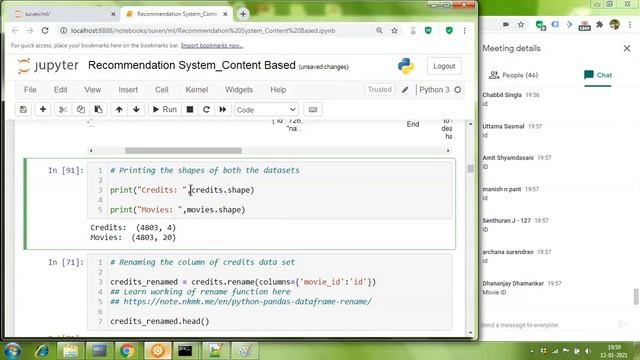Open the Cell menu
This screenshot has height=360, width=640.
(x=162, y=90)
